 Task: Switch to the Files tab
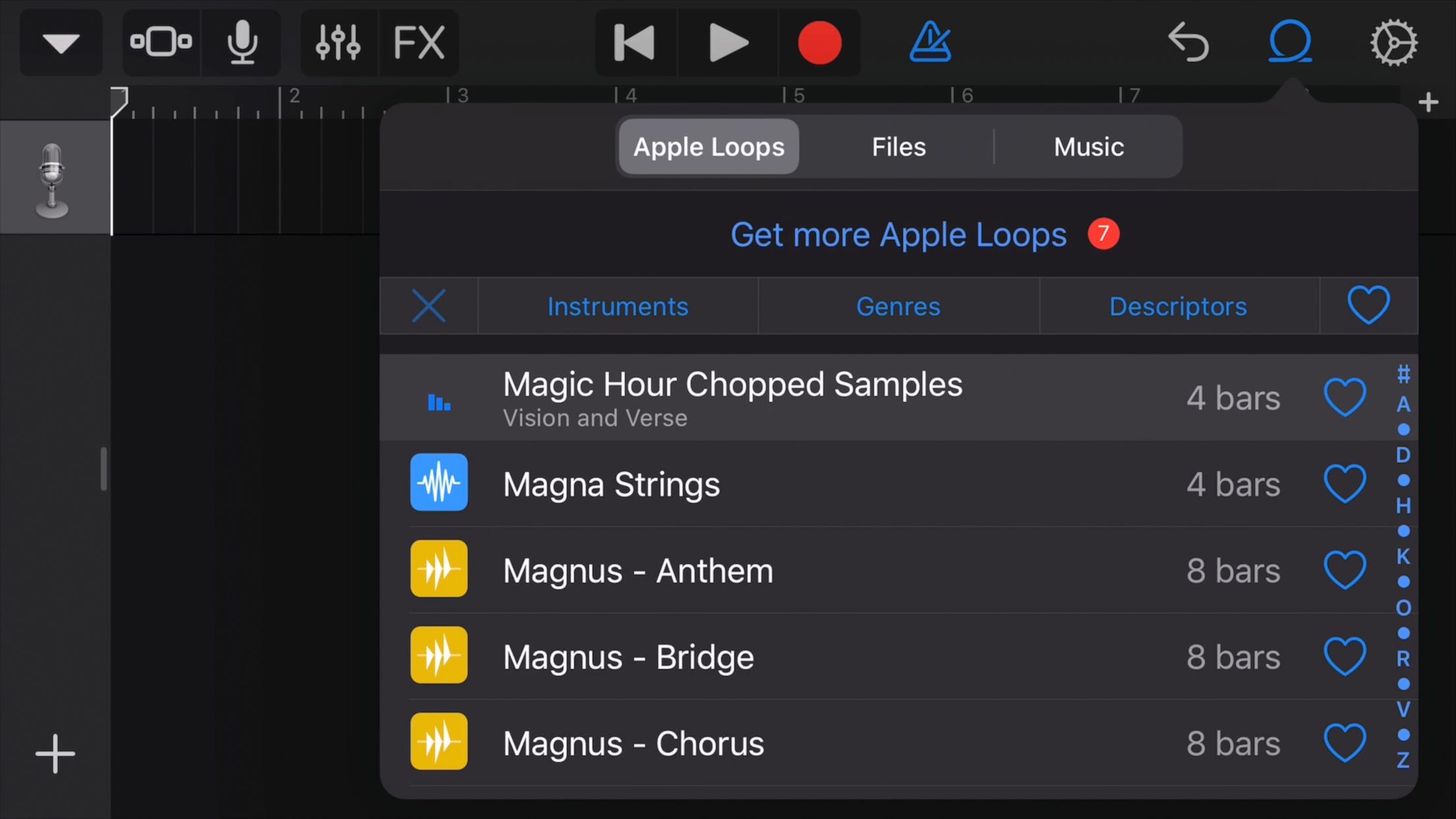(898, 146)
